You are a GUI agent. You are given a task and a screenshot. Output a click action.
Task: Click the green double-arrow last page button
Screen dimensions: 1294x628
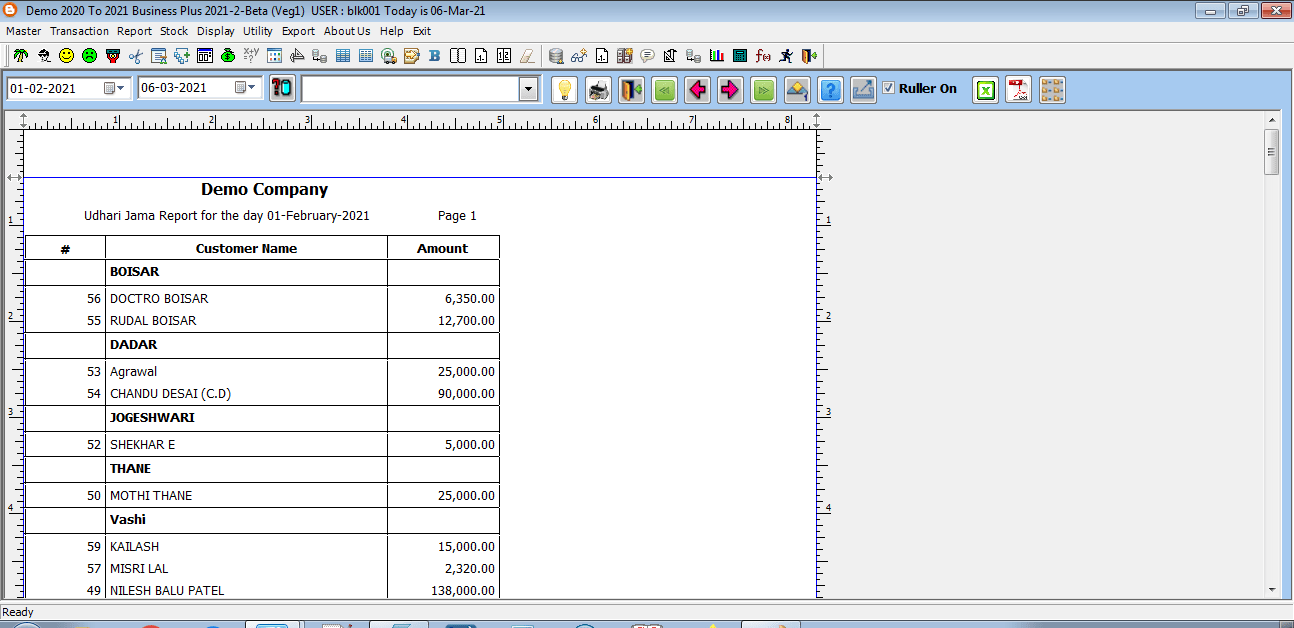763,90
